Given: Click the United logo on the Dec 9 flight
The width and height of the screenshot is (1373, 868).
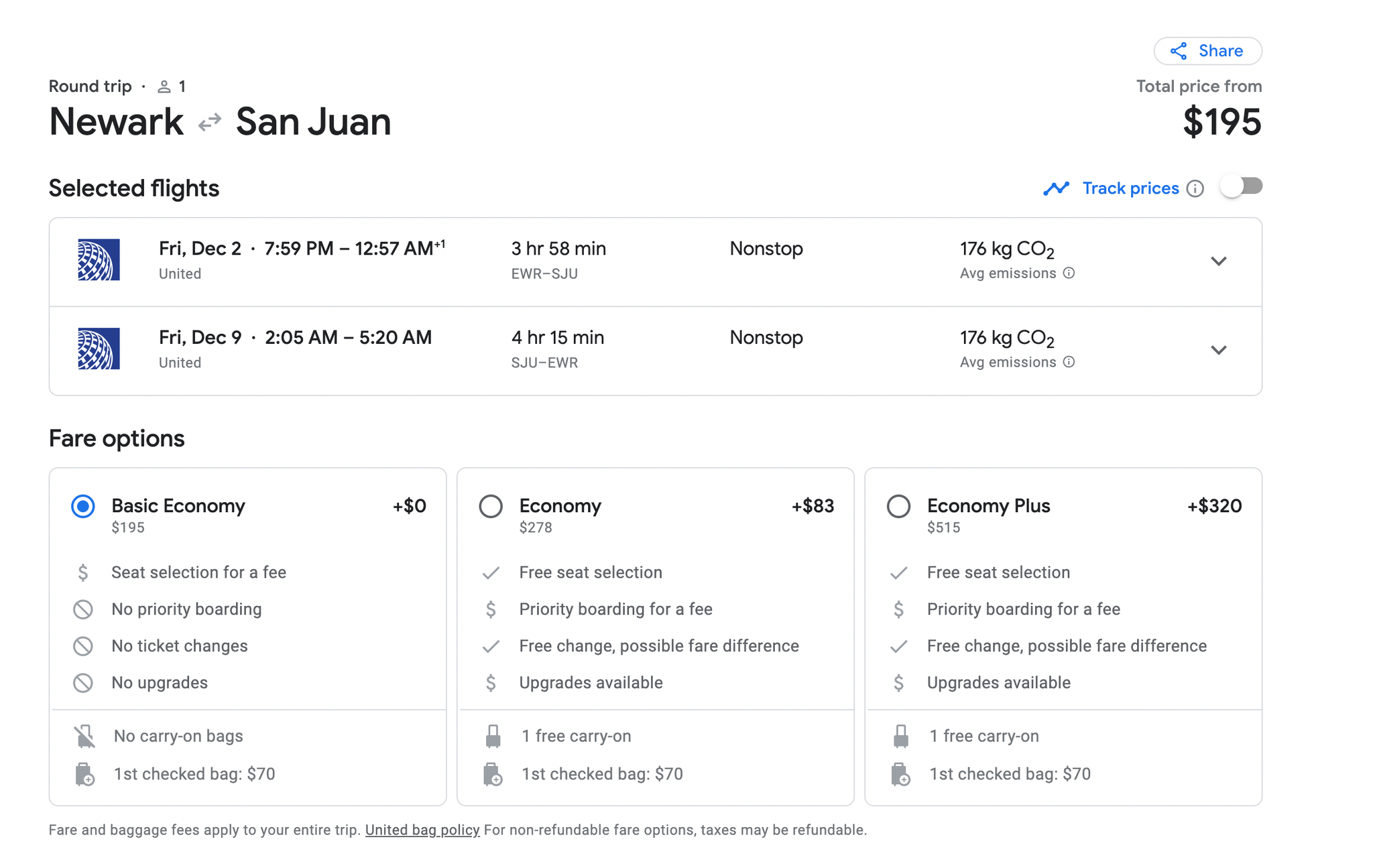Looking at the screenshot, I should click(x=98, y=349).
